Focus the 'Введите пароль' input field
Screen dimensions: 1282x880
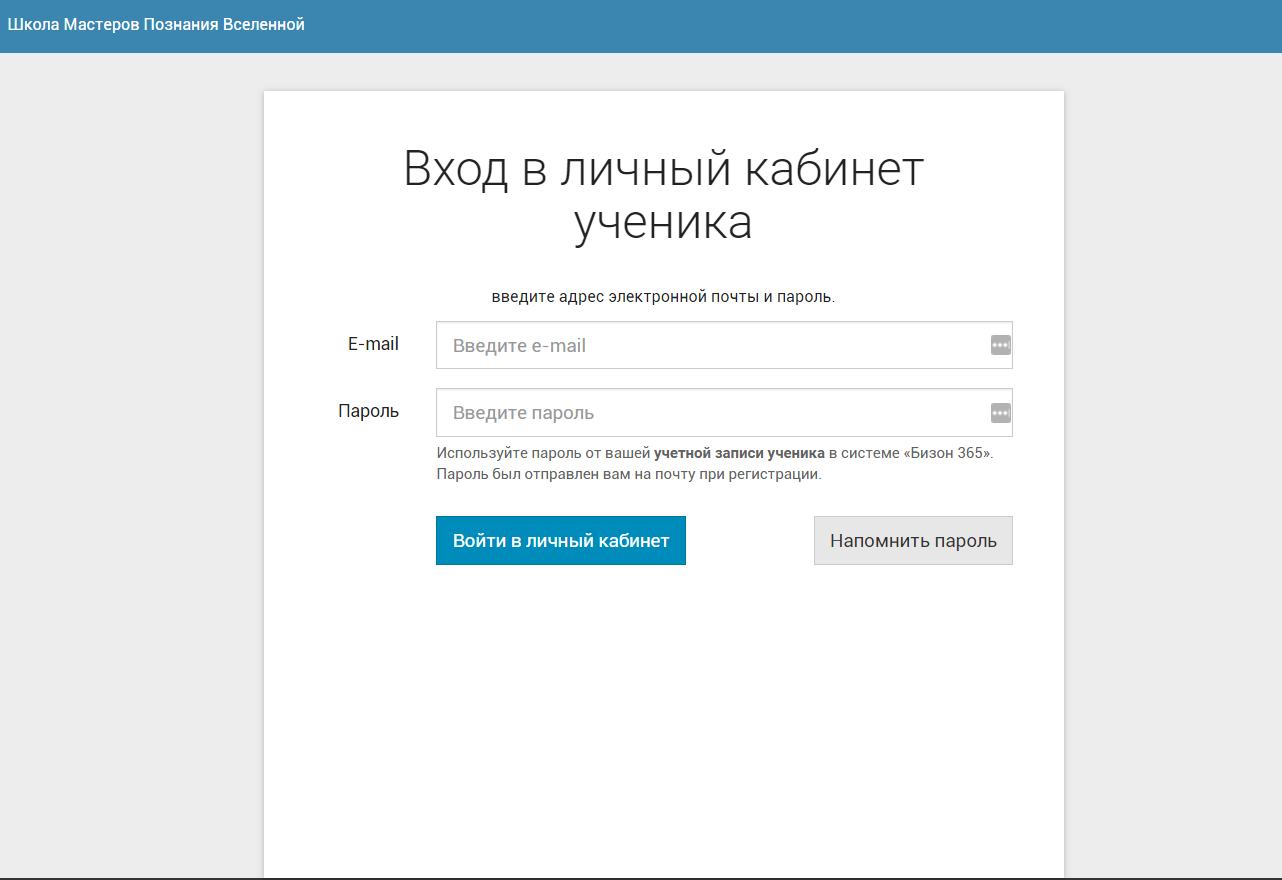(x=724, y=413)
